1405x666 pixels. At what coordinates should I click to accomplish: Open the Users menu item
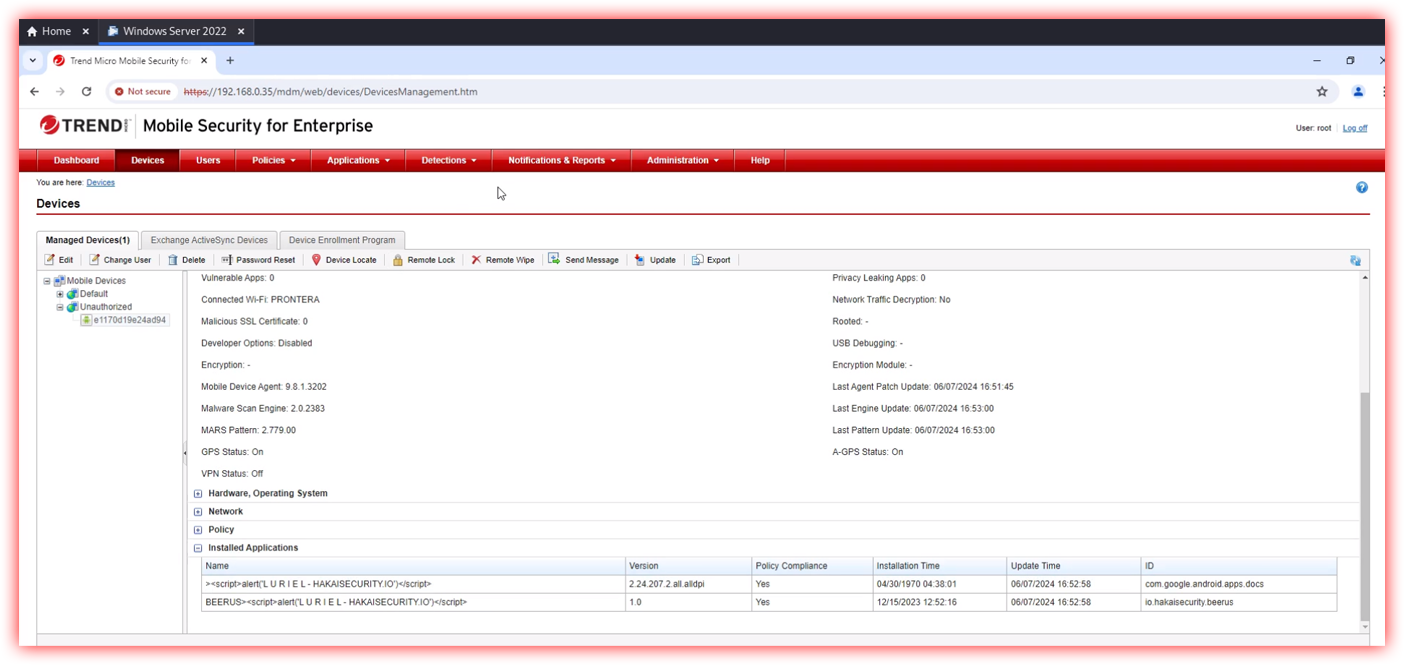click(208, 160)
